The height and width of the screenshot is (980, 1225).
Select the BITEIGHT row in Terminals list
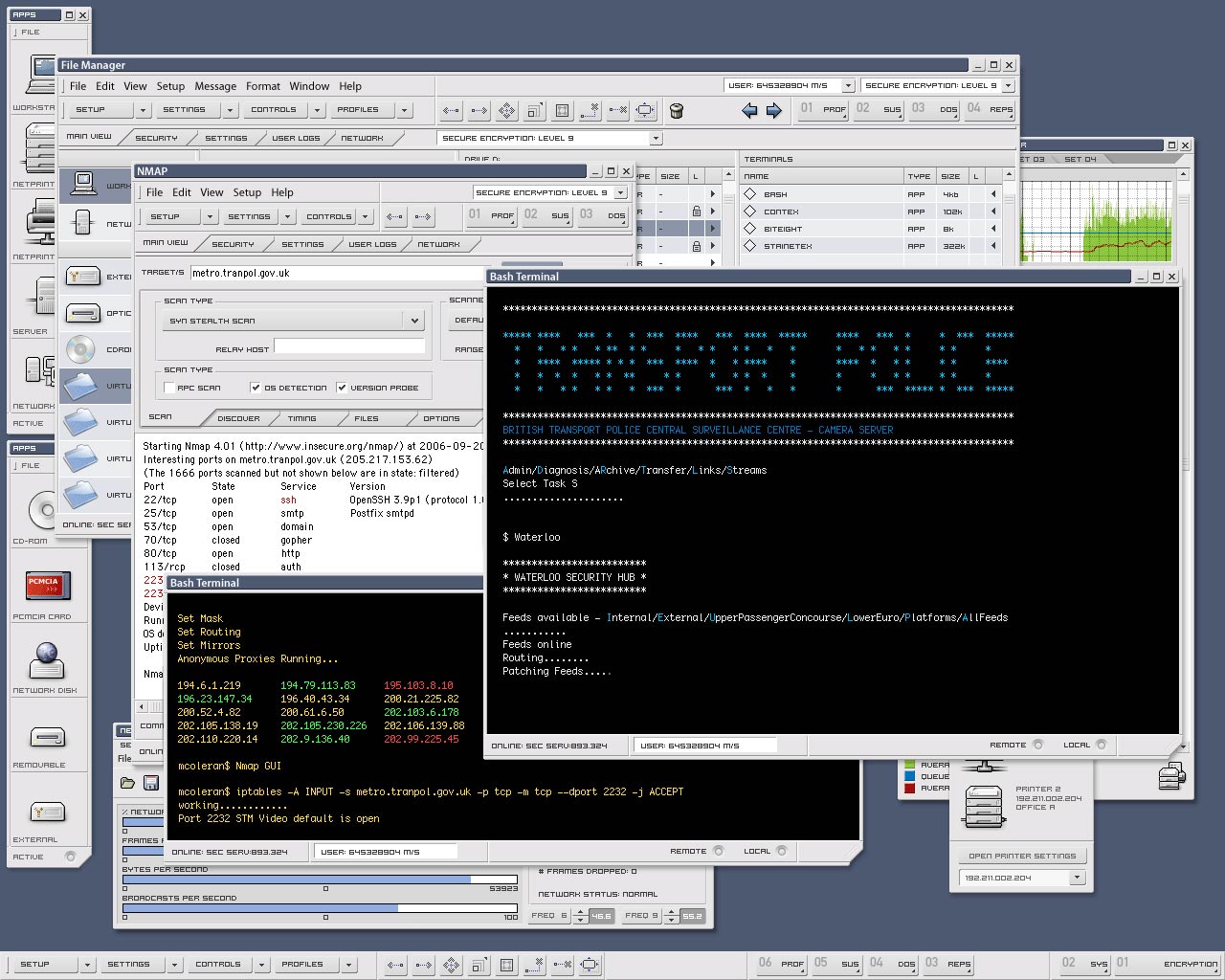[x=871, y=229]
